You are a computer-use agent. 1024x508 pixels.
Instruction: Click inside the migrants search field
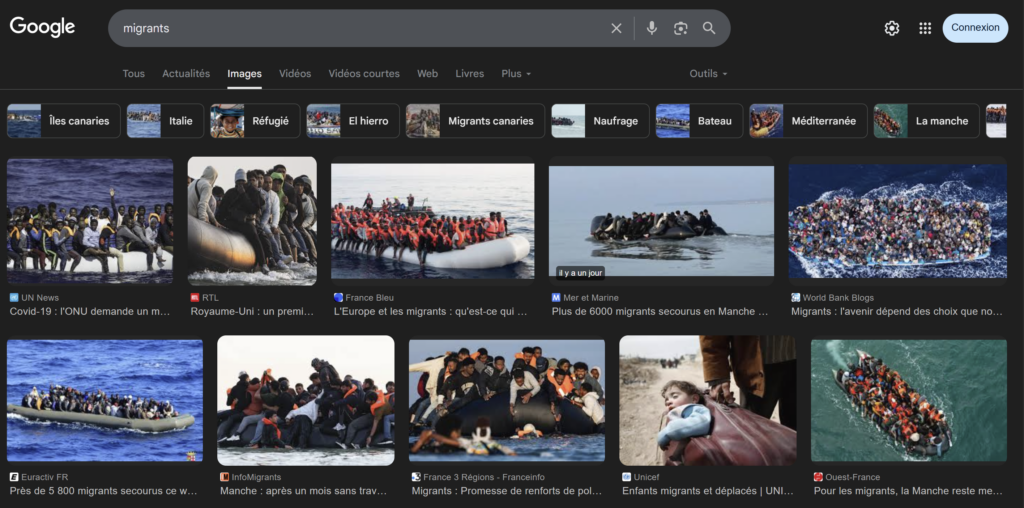360,28
